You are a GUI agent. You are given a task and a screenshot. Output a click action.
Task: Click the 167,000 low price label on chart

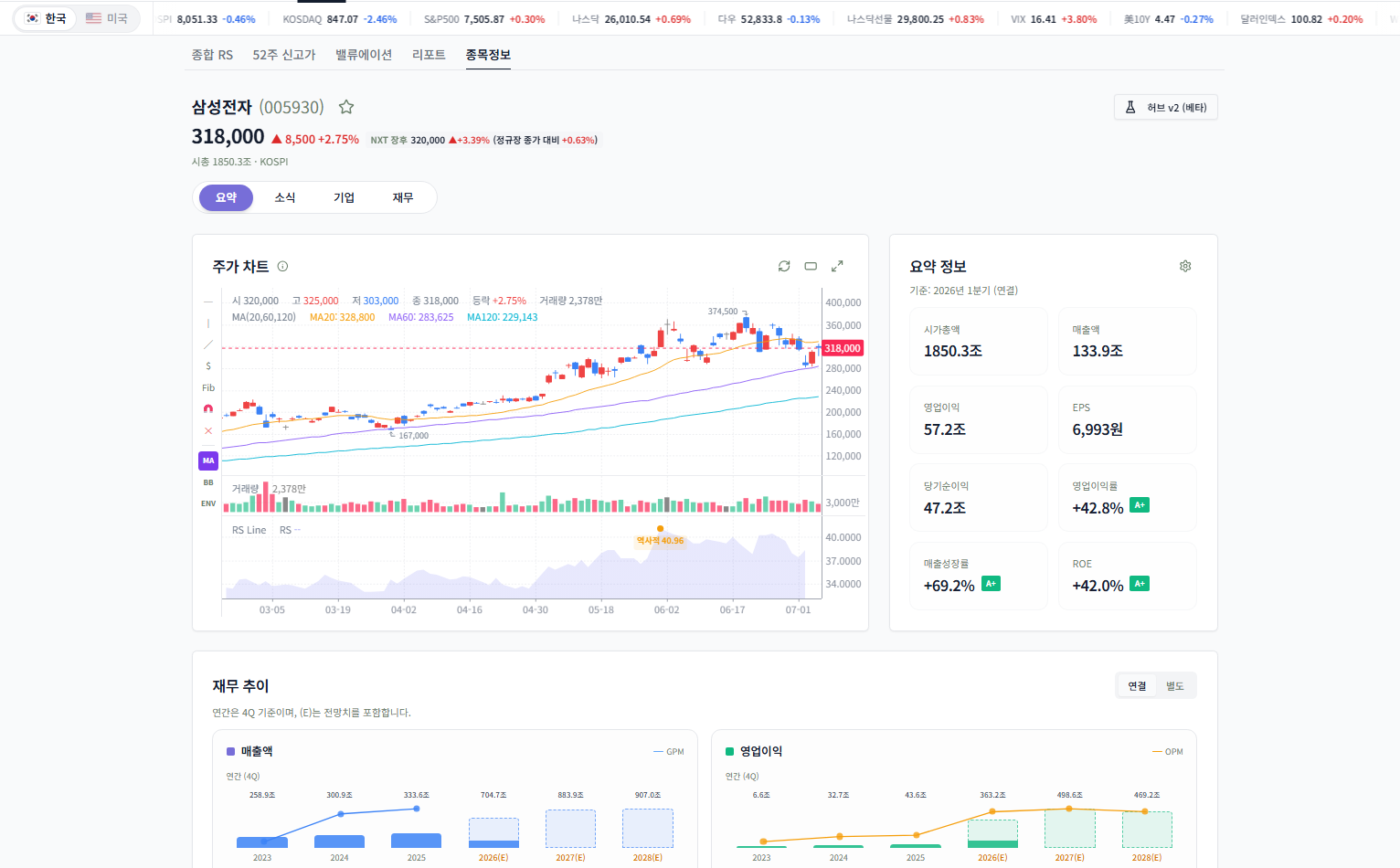click(x=413, y=436)
